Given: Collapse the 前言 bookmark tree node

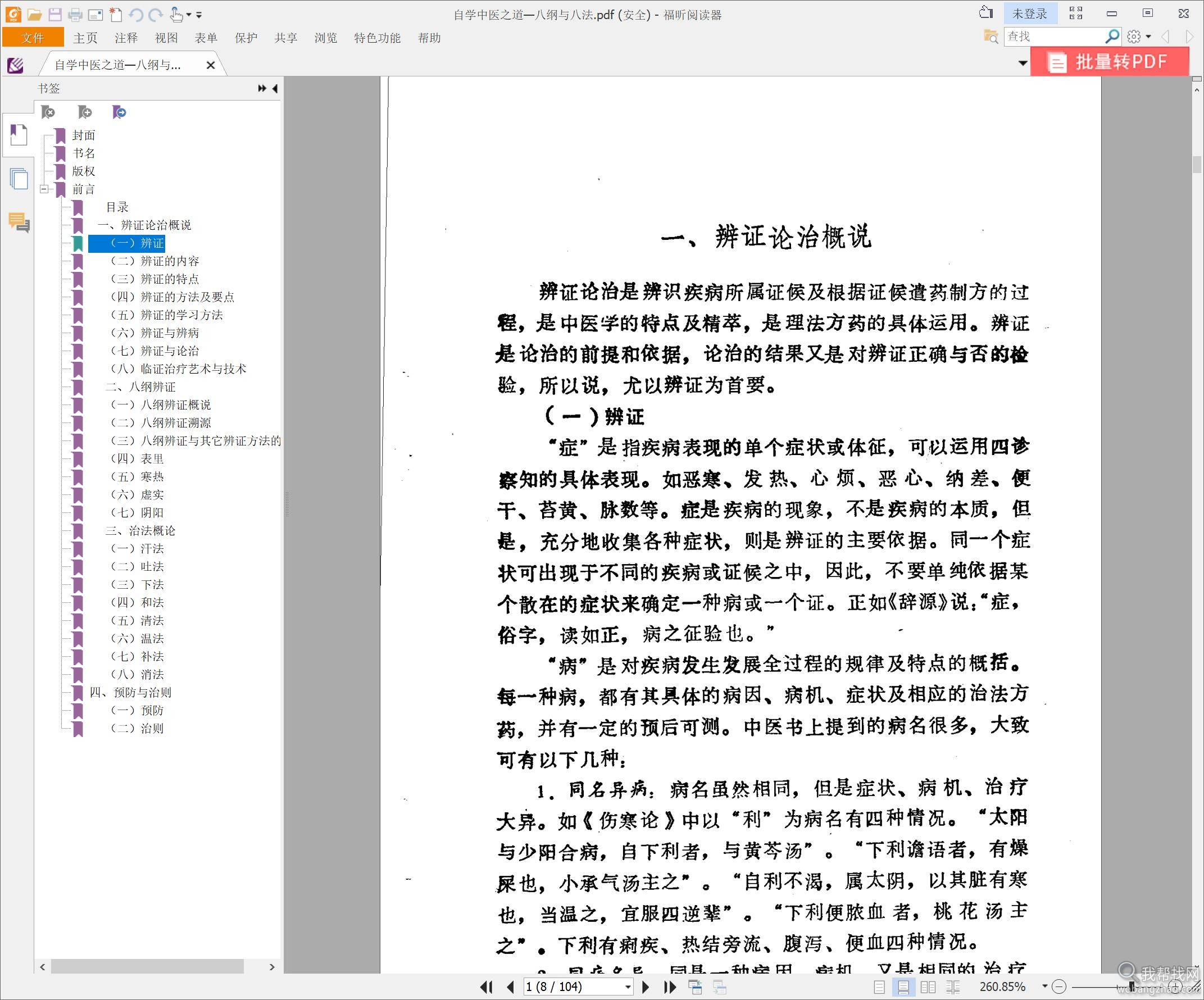Looking at the screenshot, I should click(44, 189).
